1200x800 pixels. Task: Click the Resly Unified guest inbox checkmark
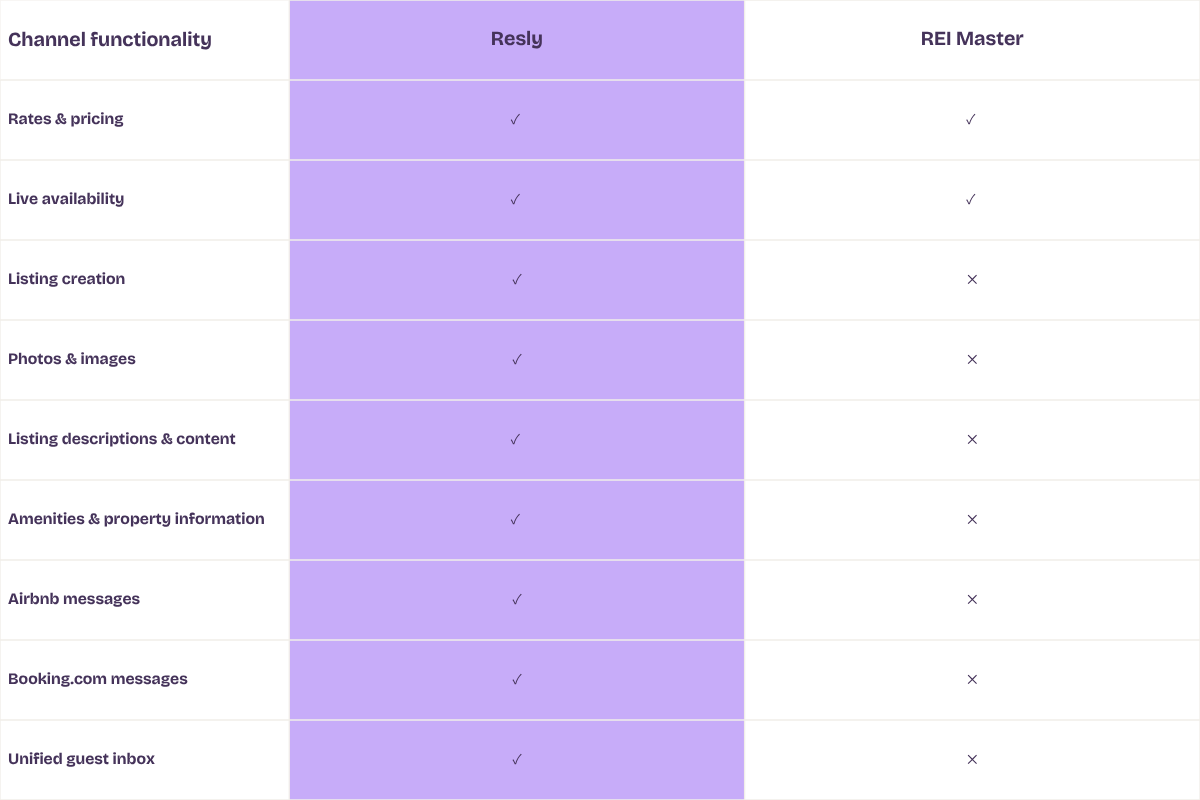(517, 759)
